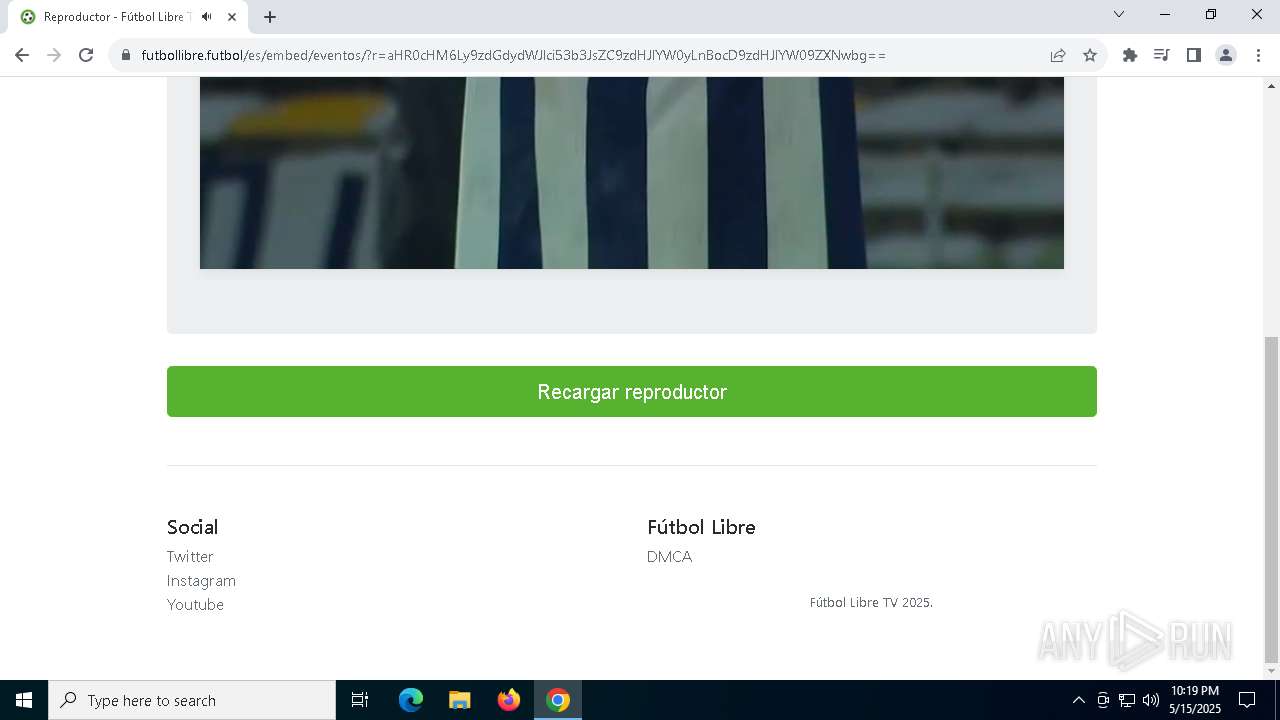Open site info via the padlock icon

[126, 55]
